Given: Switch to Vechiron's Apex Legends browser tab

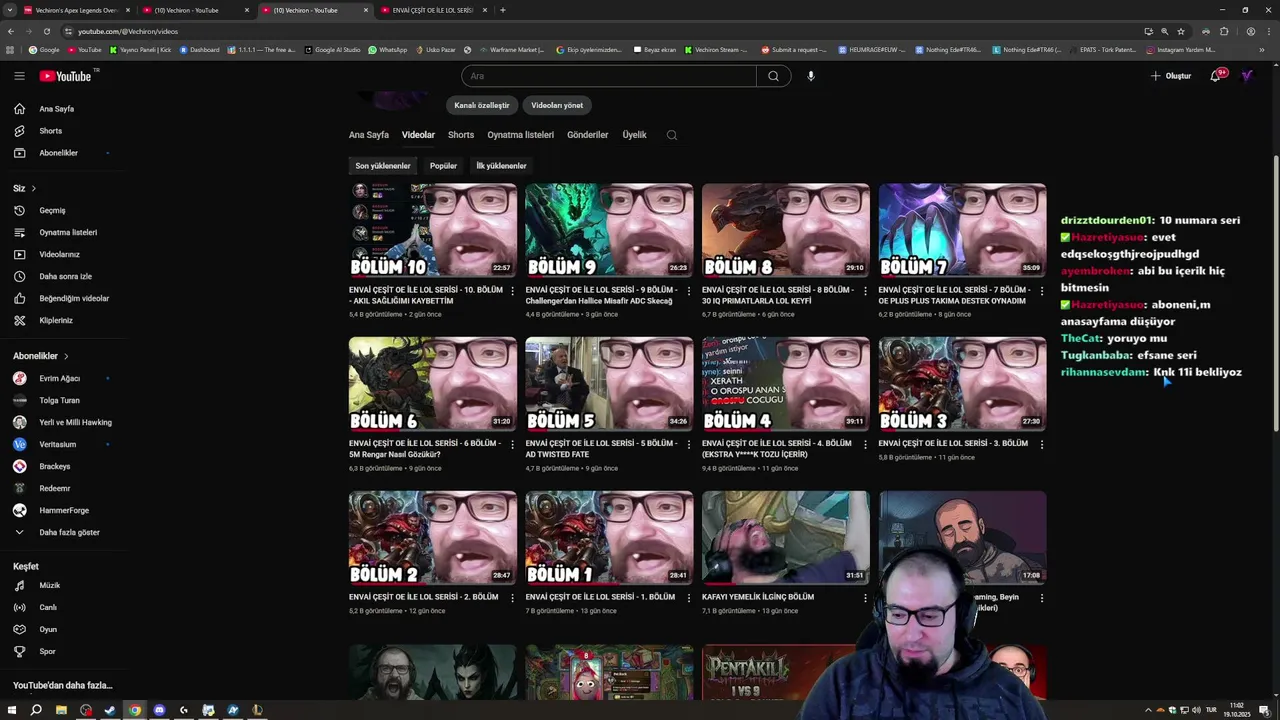Looking at the screenshot, I should pos(76,10).
